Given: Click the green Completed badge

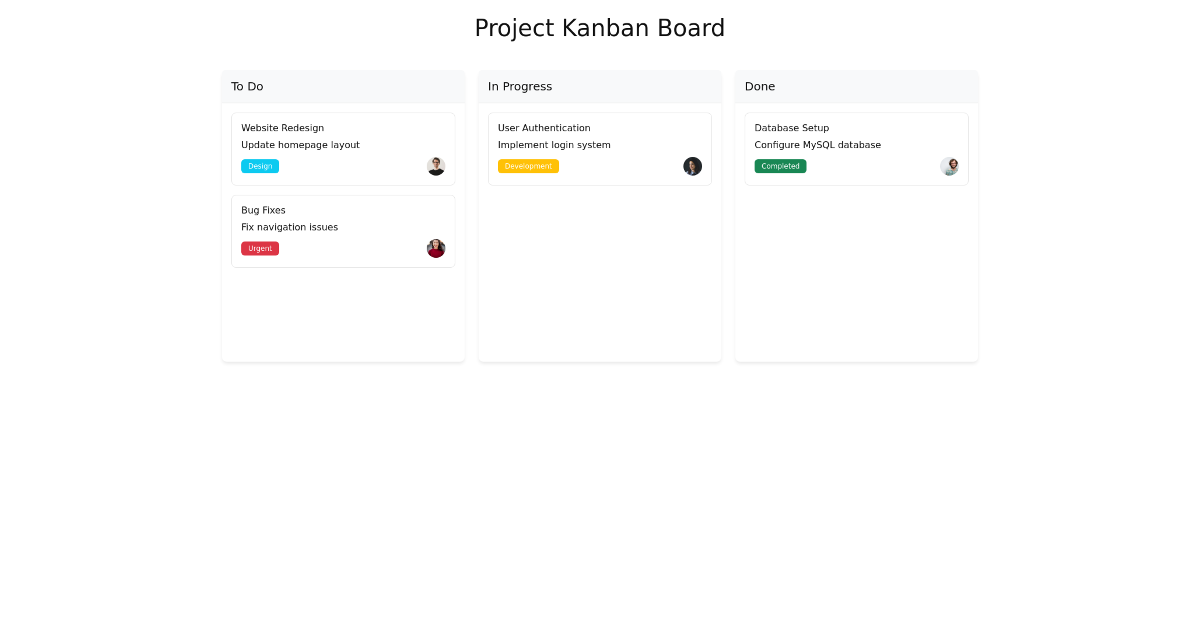Looking at the screenshot, I should click(x=780, y=166).
